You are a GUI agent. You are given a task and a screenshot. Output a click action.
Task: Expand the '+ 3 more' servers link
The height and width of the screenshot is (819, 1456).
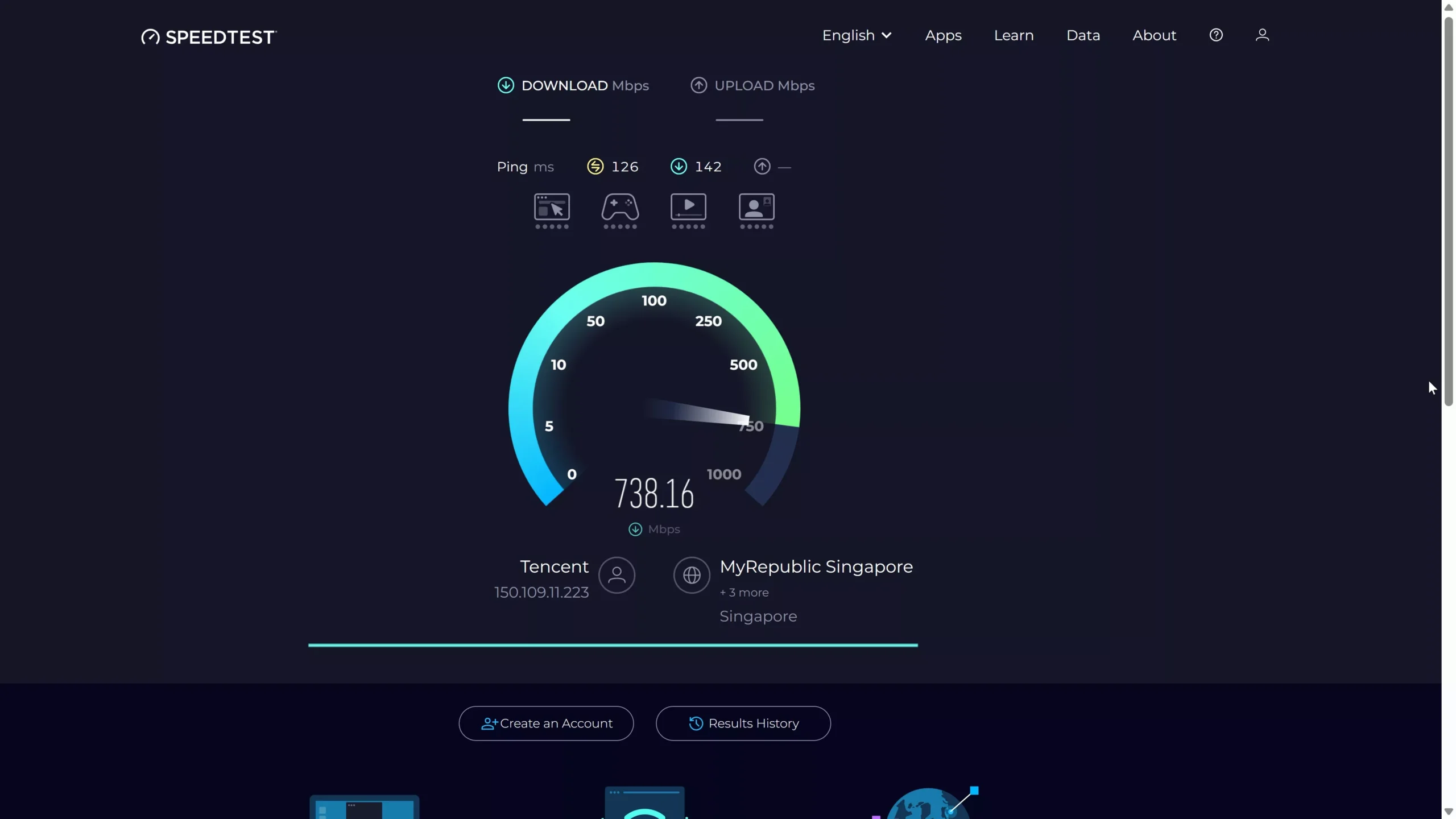(744, 592)
